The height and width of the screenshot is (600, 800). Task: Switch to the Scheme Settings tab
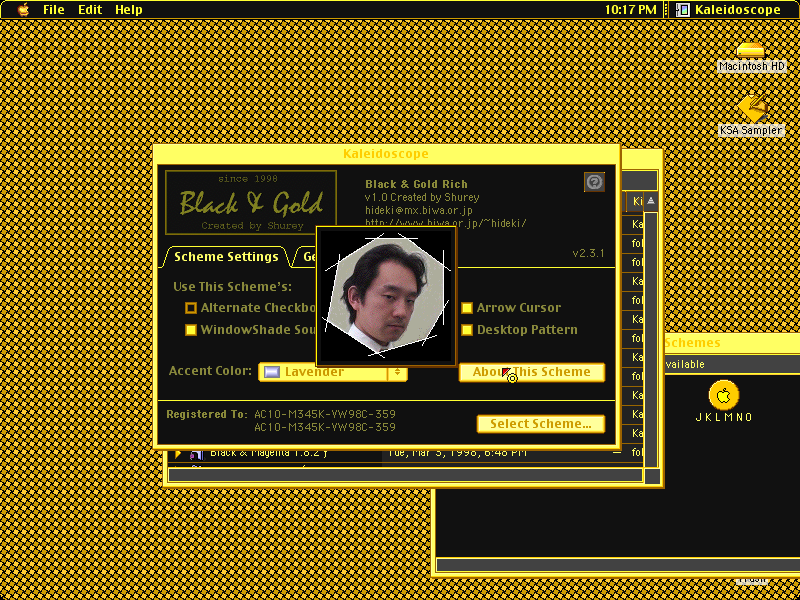226,257
